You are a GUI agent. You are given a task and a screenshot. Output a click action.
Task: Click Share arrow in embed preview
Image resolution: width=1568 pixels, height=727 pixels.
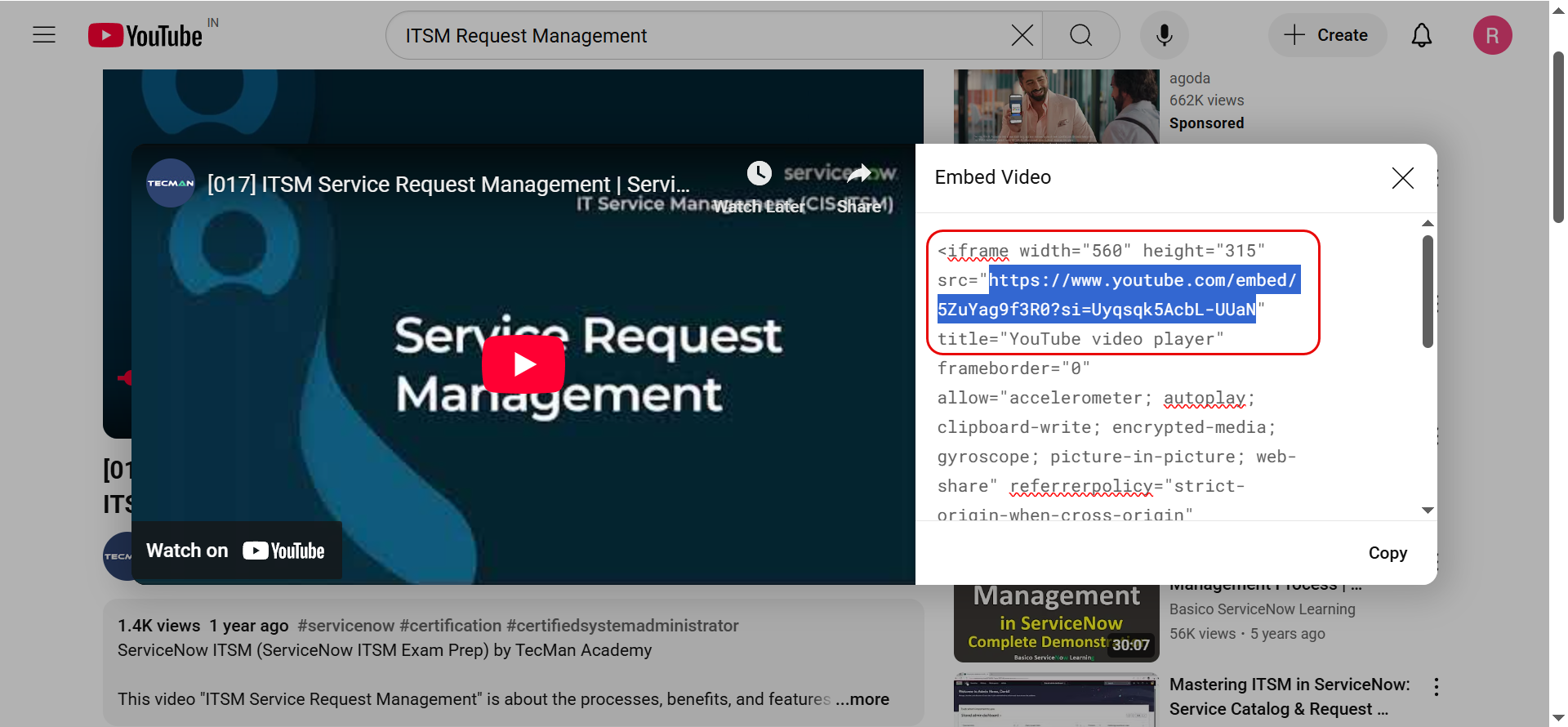[x=859, y=173]
